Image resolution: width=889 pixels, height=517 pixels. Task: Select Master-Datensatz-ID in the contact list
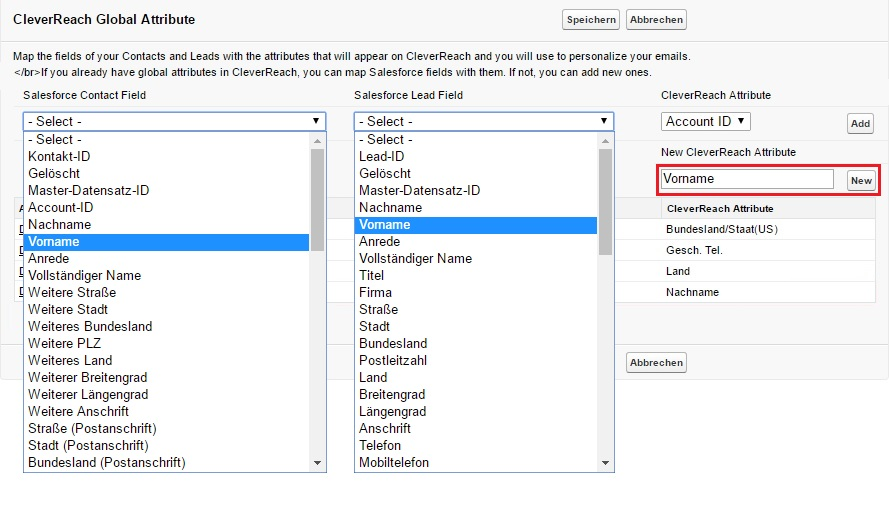click(166, 190)
